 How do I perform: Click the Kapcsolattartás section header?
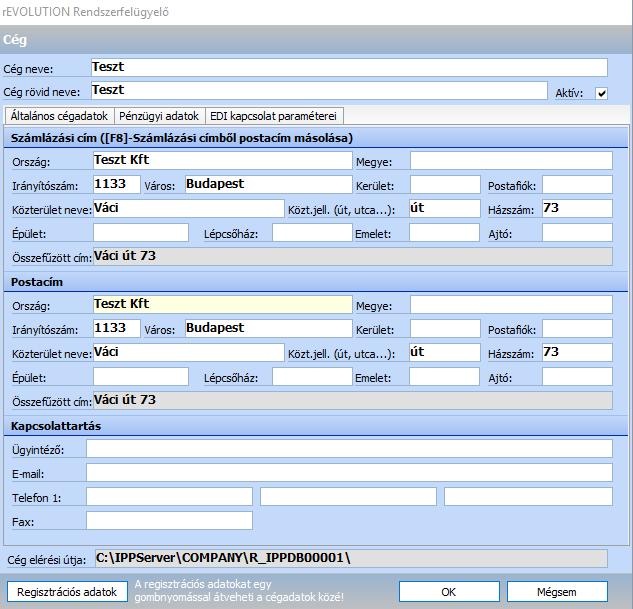pyautogui.click(x=316, y=426)
